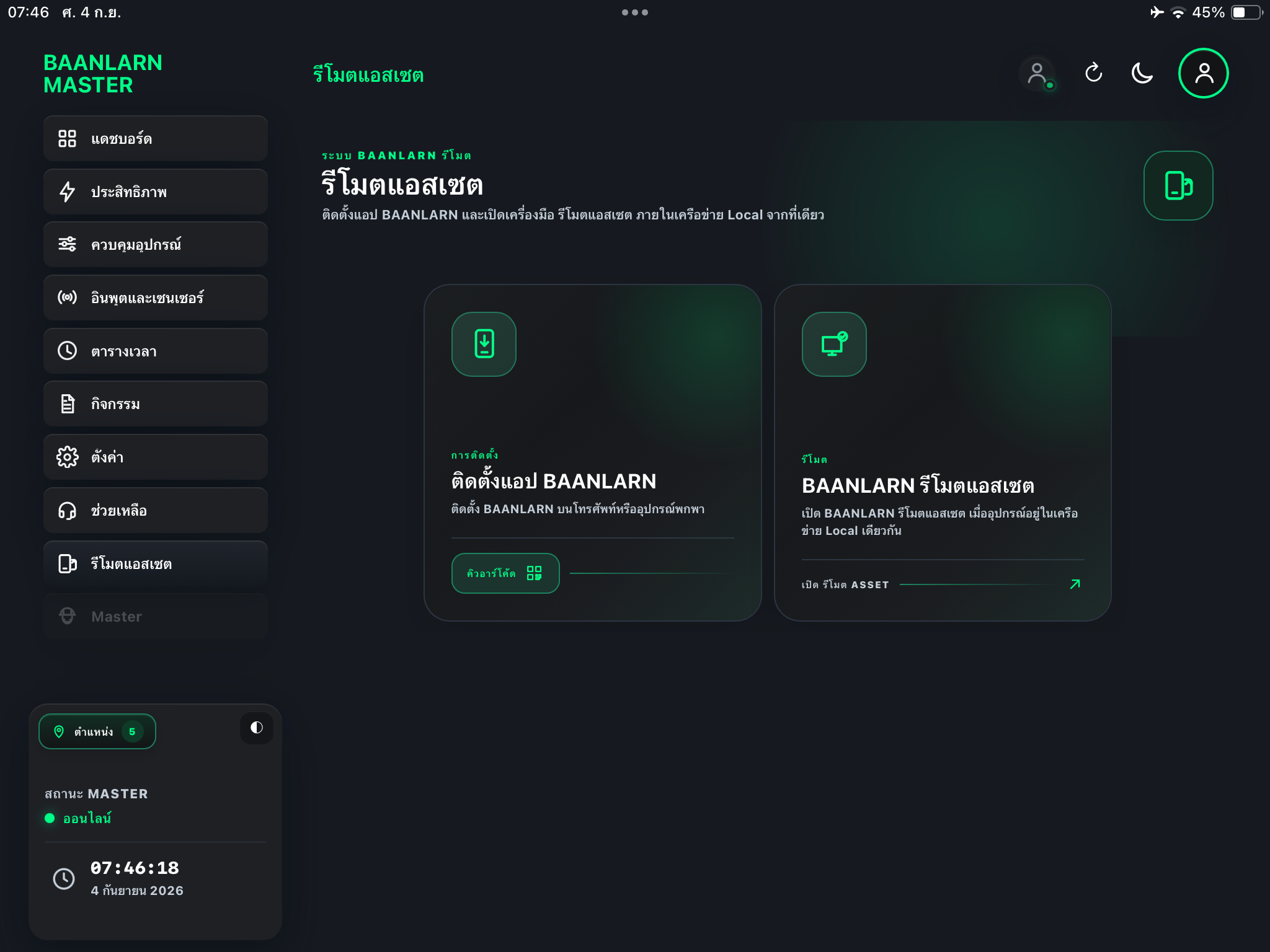Open the ประสิทธิภาพ performance menu item

click(x=156, y=192)
